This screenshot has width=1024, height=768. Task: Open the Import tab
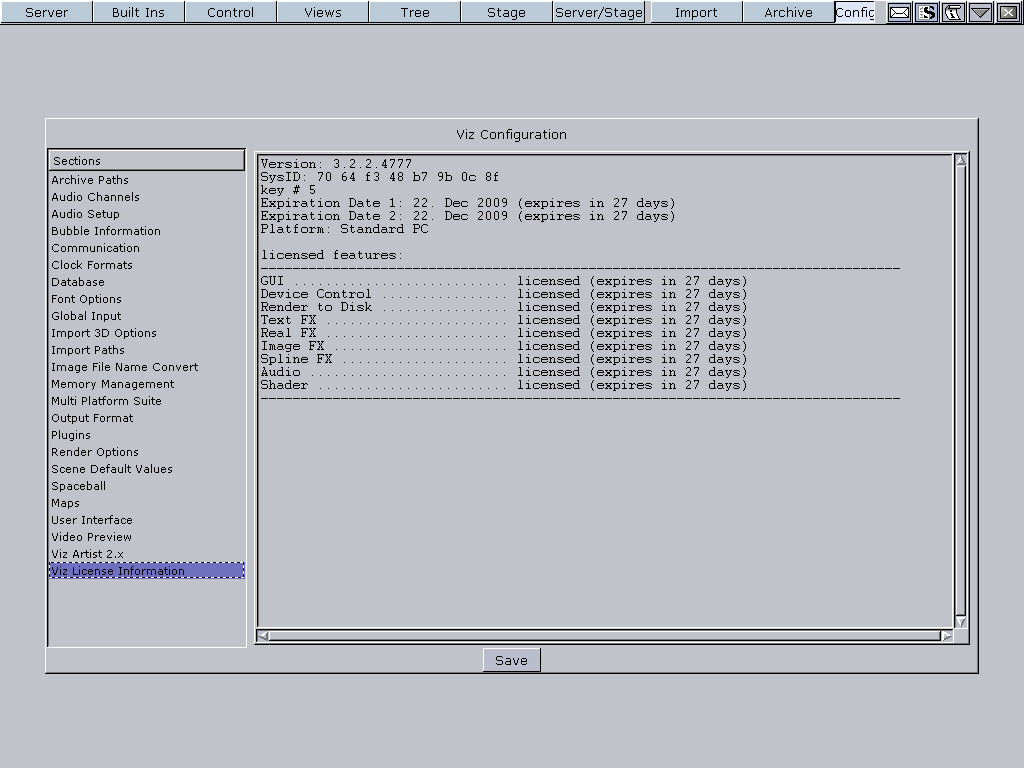696,12
